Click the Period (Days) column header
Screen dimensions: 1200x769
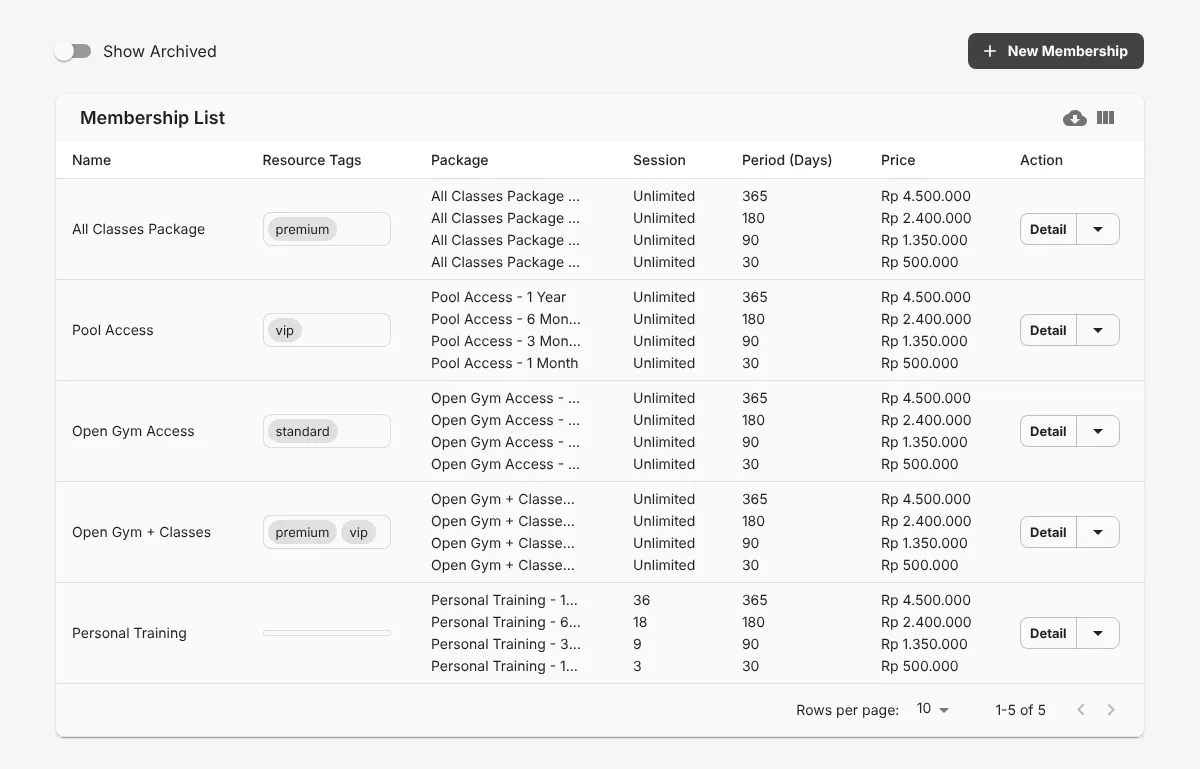pos(787,160)
